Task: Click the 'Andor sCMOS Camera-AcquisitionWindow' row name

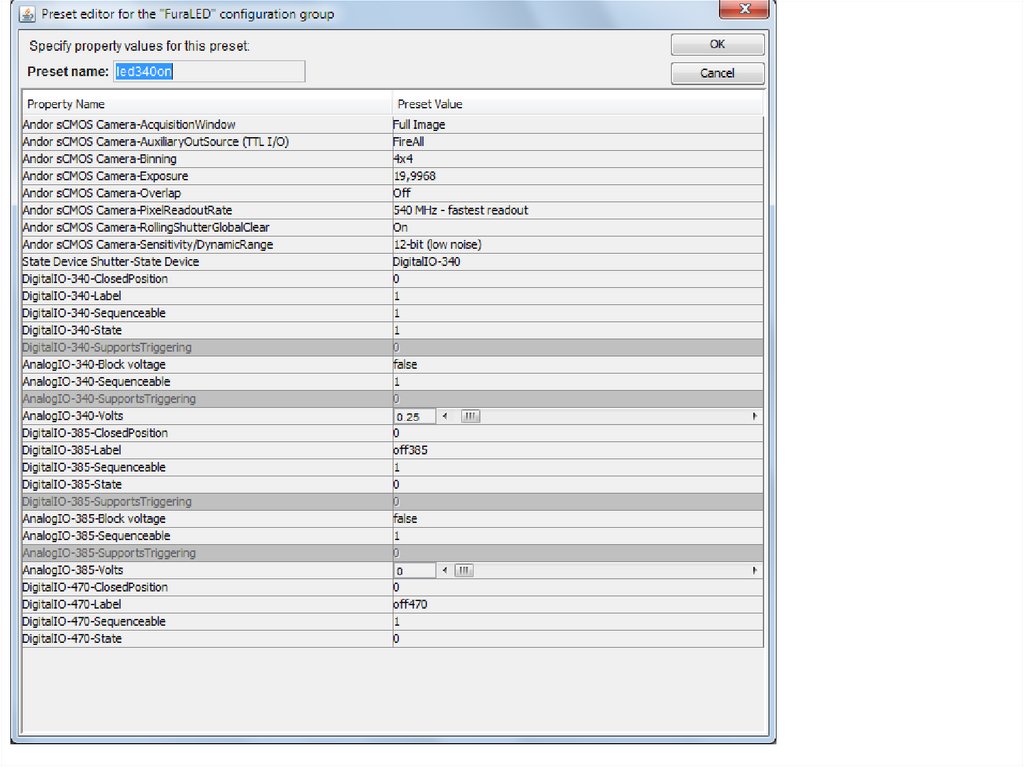Action: pos(129,124)
